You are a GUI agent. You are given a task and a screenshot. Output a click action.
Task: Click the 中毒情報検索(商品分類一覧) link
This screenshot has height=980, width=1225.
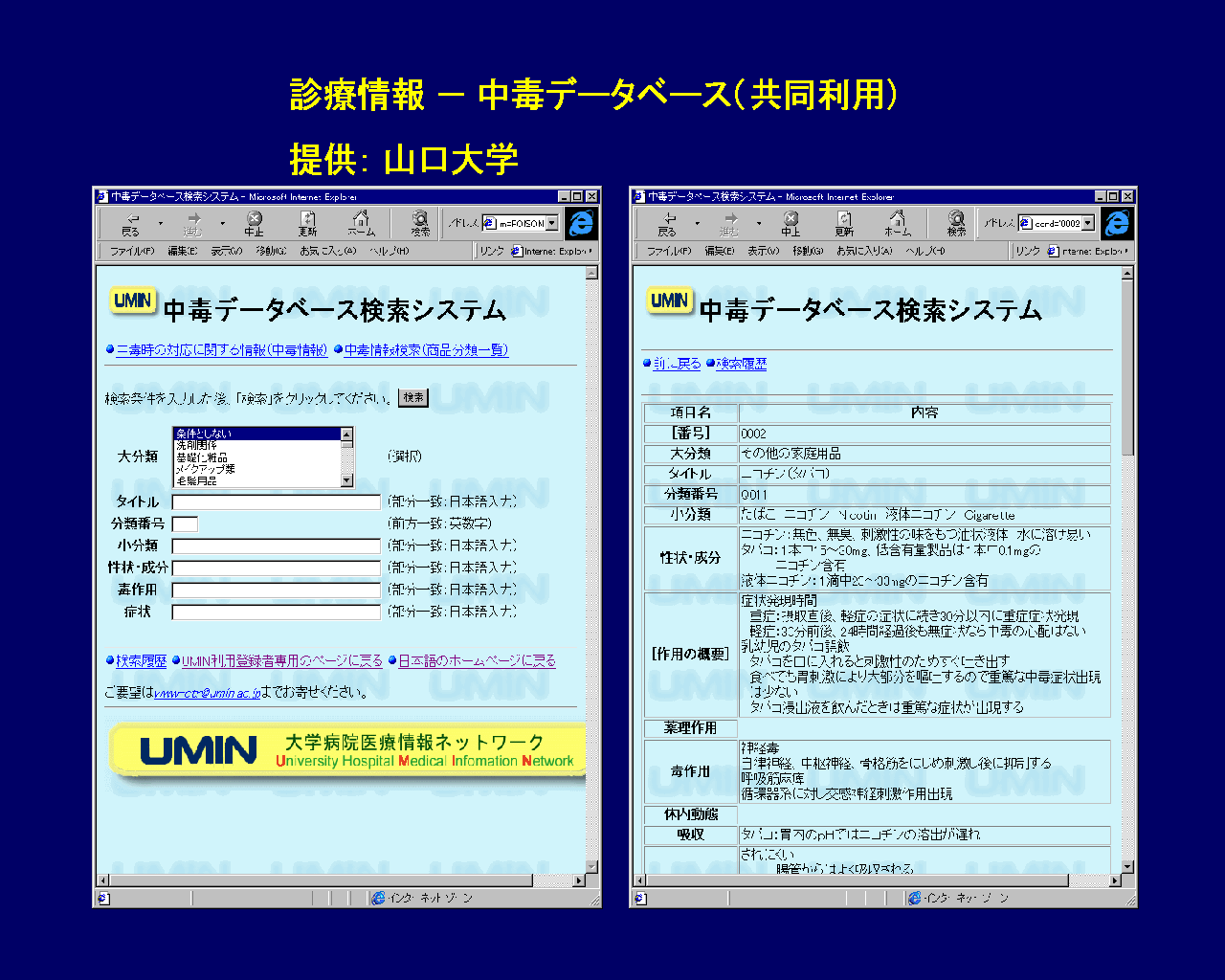[426, 350]
